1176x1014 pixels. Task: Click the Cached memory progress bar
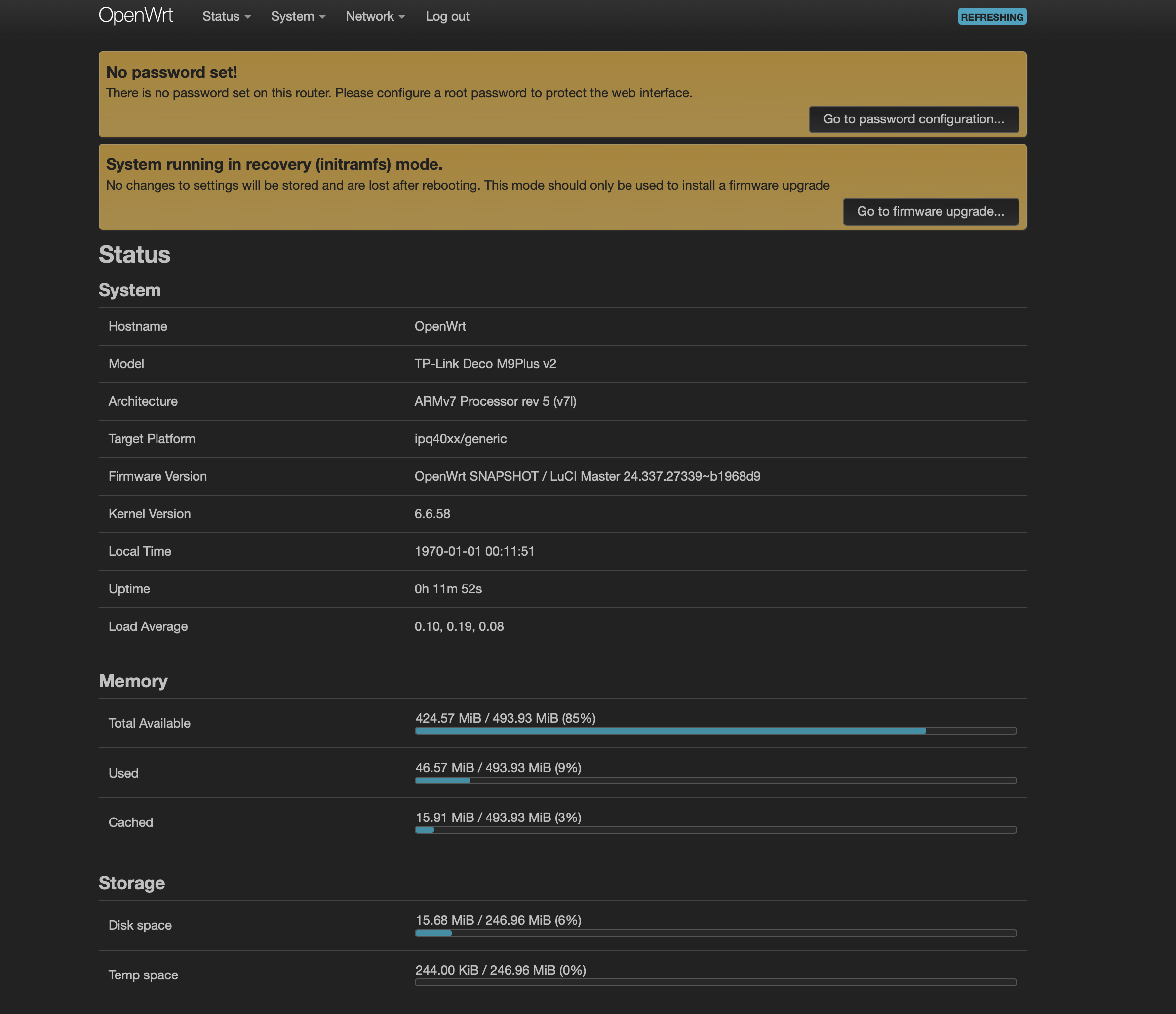[716, 830]
